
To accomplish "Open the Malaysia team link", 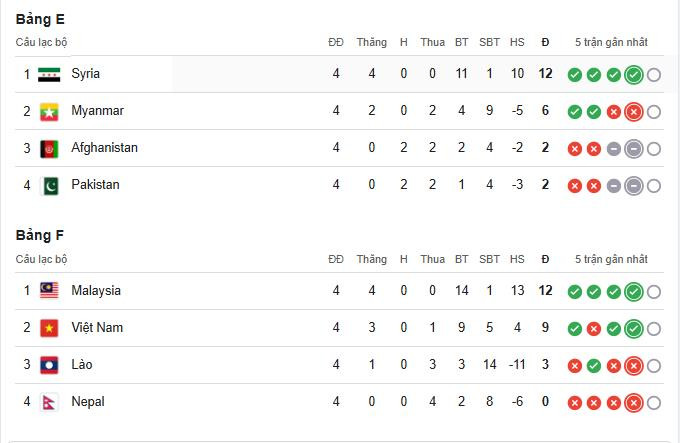I will pos(96,291).
